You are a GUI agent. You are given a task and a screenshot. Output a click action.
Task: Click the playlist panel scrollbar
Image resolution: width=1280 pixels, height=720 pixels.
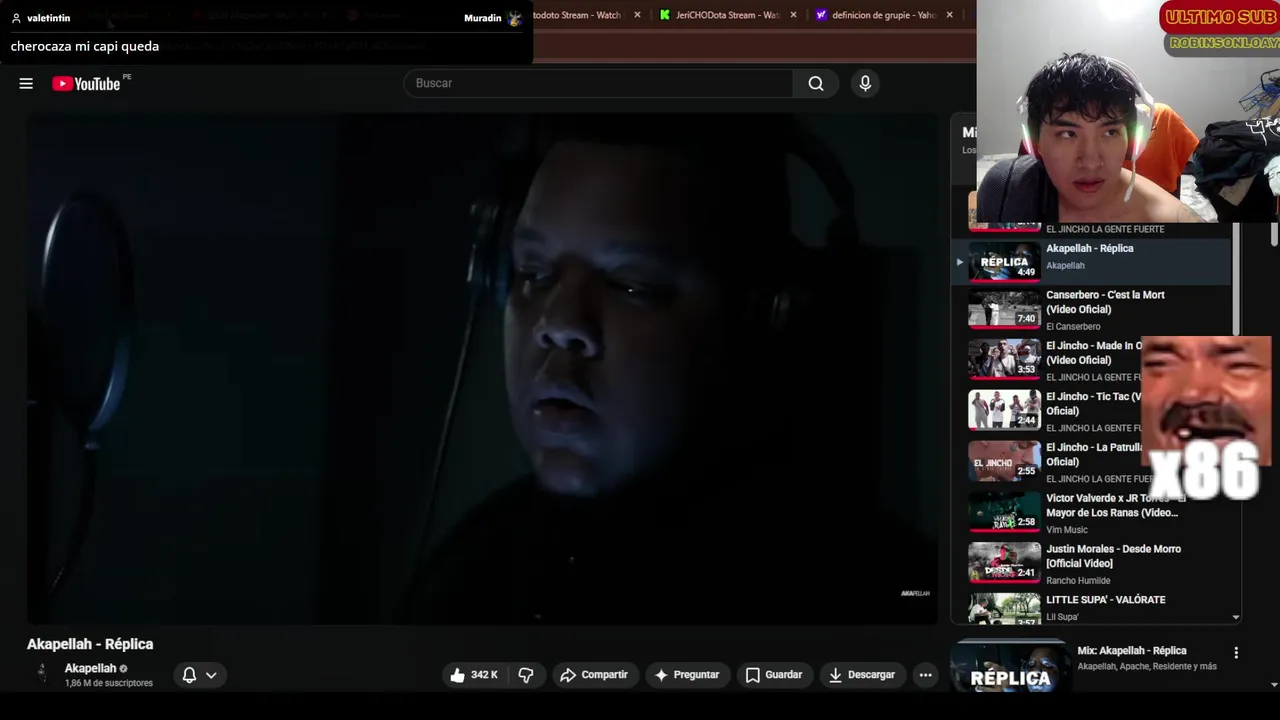[1236, 280]
